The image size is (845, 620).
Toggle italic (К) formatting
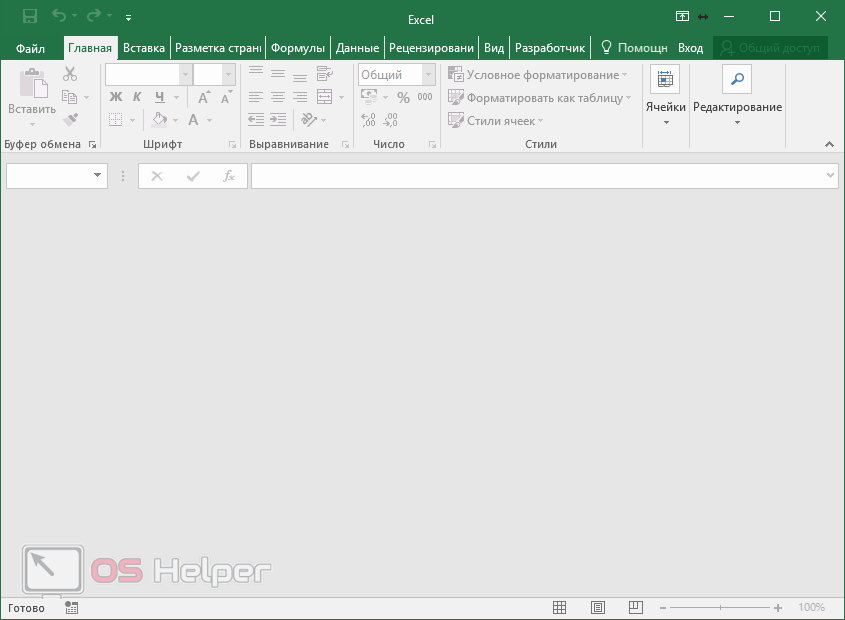(137, 97)
